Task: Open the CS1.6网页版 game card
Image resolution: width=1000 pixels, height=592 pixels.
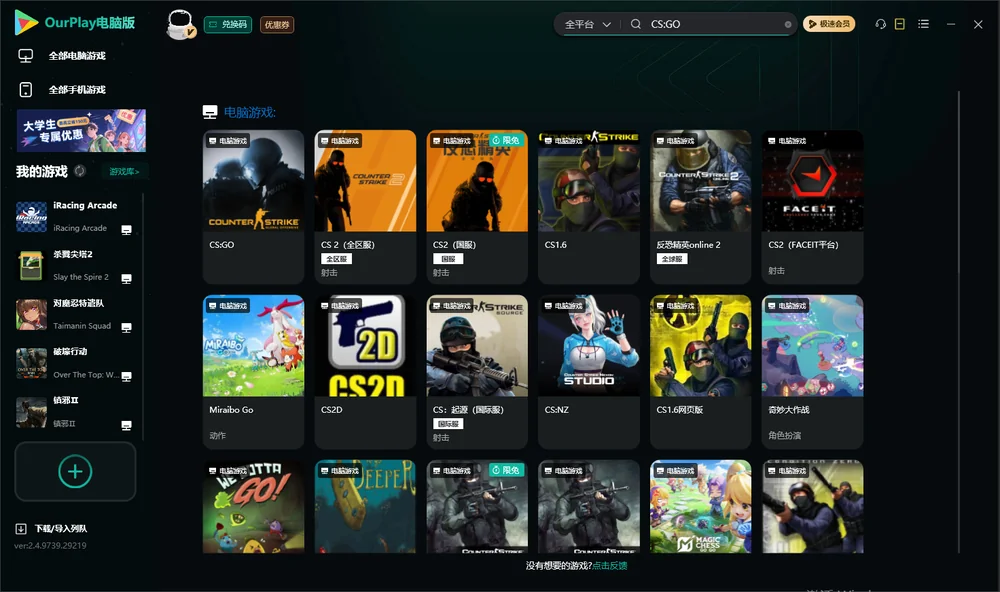Action: tap(700, 371)
